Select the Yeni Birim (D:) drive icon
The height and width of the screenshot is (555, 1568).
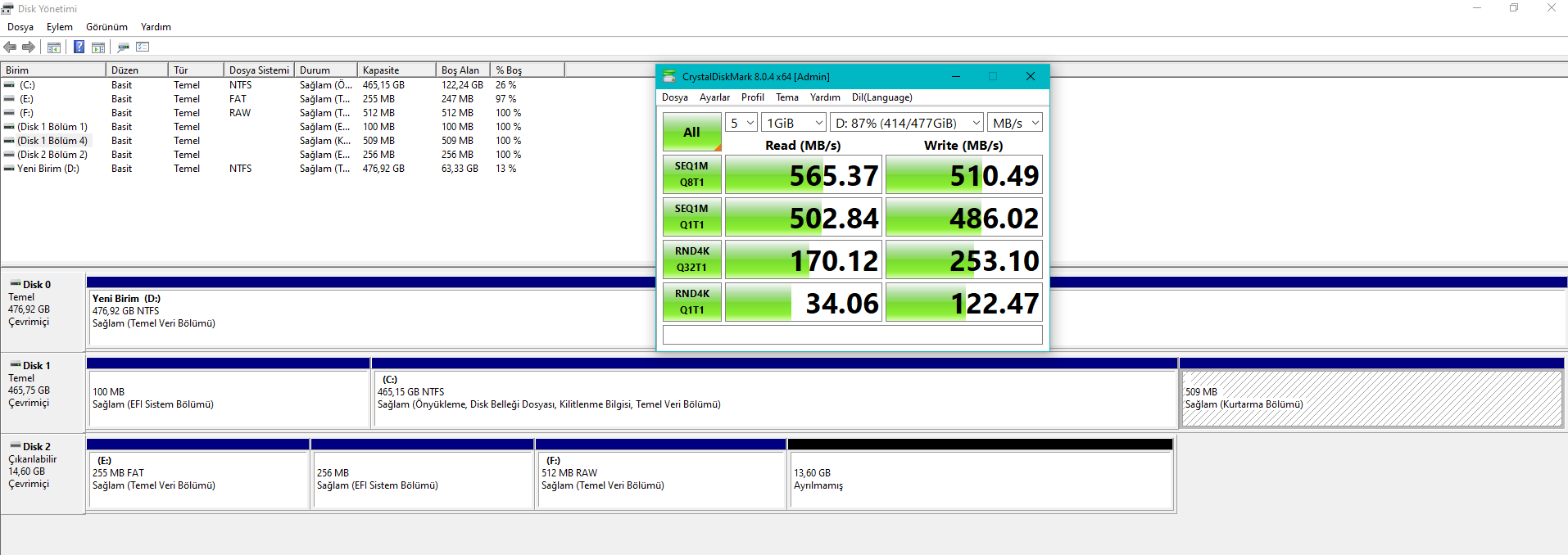point(9,169)
